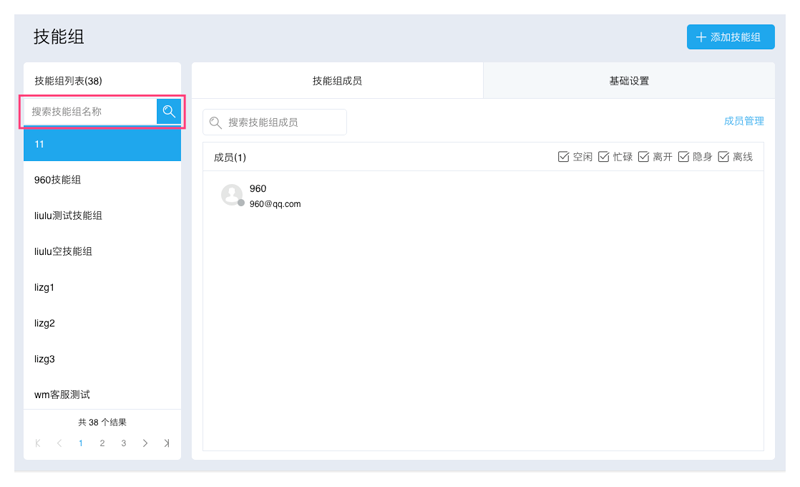
Task: Disable the 离线 status filter
Action: [x=724, y=157]
